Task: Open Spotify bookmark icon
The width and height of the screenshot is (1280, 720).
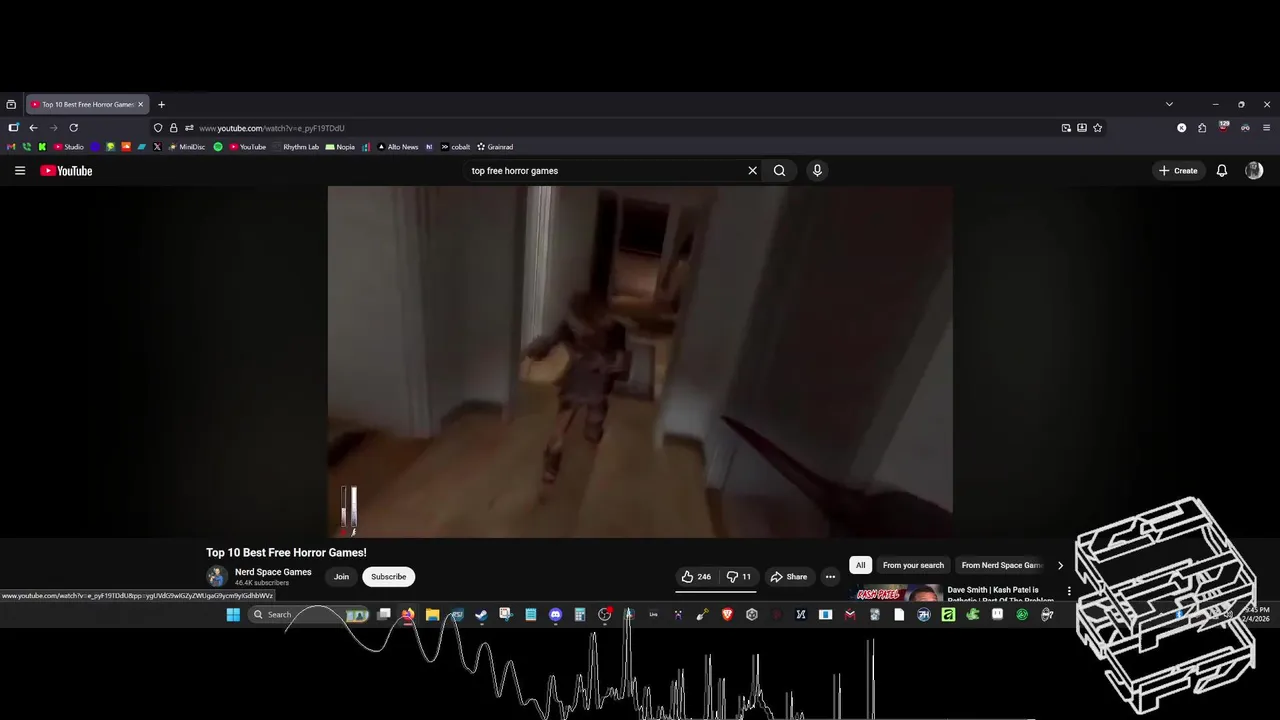Action: (218, 147)
